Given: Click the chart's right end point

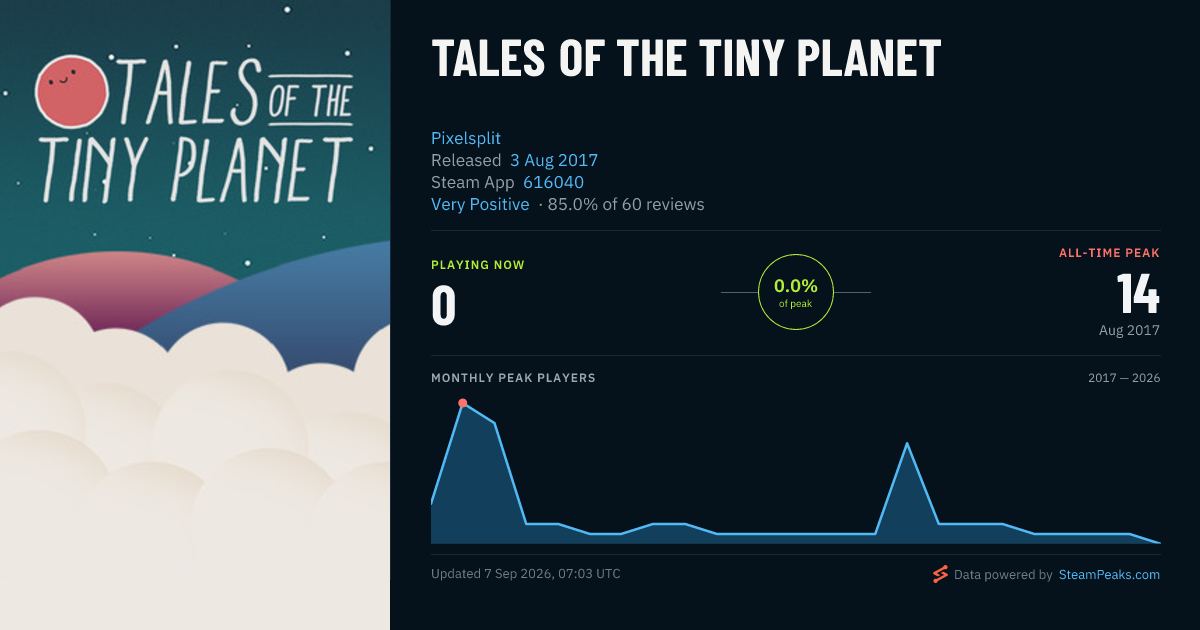Looking at the screenshot, I should 1159,542.
